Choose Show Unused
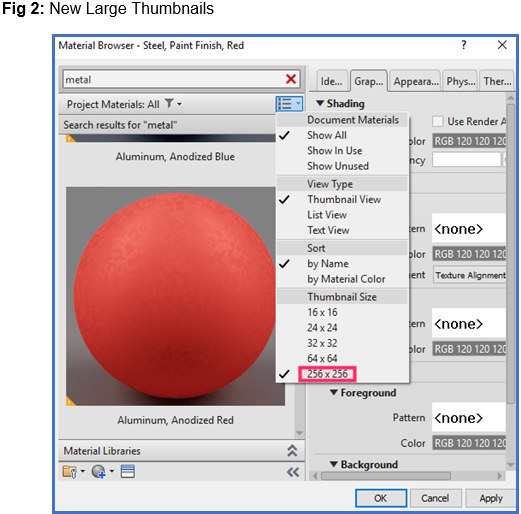Viewport: 521px width, 514px height. (342, 166)
